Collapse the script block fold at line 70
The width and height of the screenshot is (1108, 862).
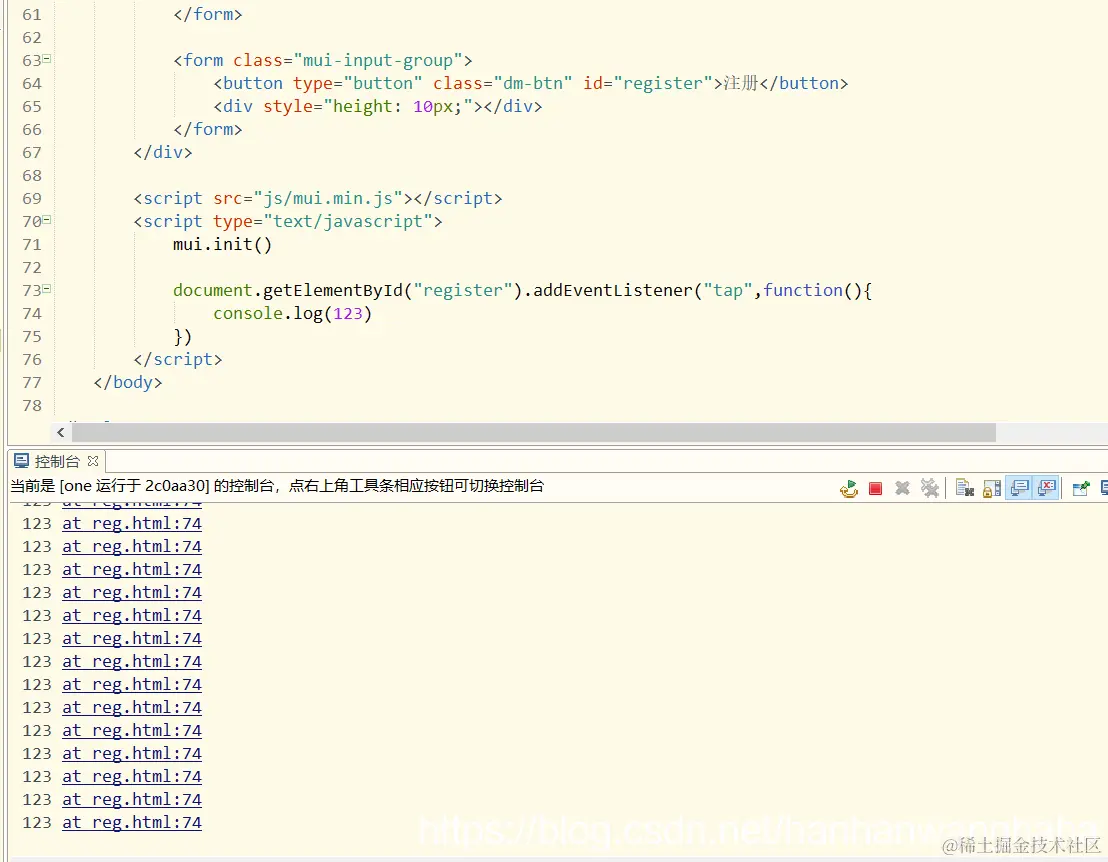click(47, 220)
